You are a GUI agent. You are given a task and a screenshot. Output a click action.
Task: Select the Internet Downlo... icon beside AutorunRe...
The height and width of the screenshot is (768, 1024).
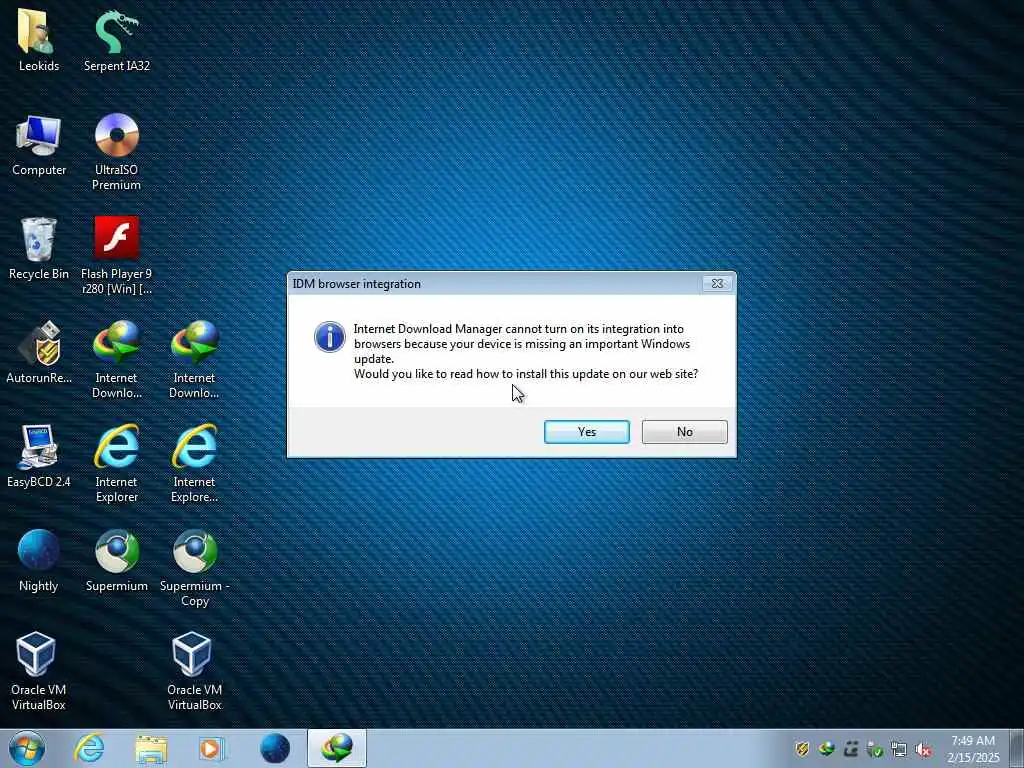[x=116, y=359]
